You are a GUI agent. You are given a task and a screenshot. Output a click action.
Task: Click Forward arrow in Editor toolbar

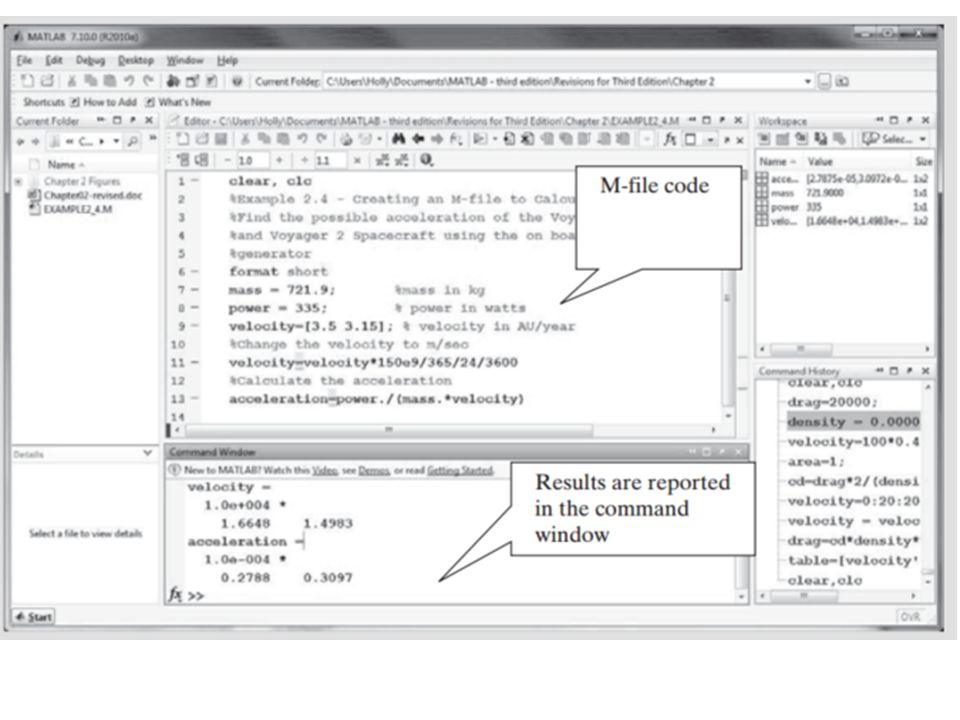pos(437,140)
